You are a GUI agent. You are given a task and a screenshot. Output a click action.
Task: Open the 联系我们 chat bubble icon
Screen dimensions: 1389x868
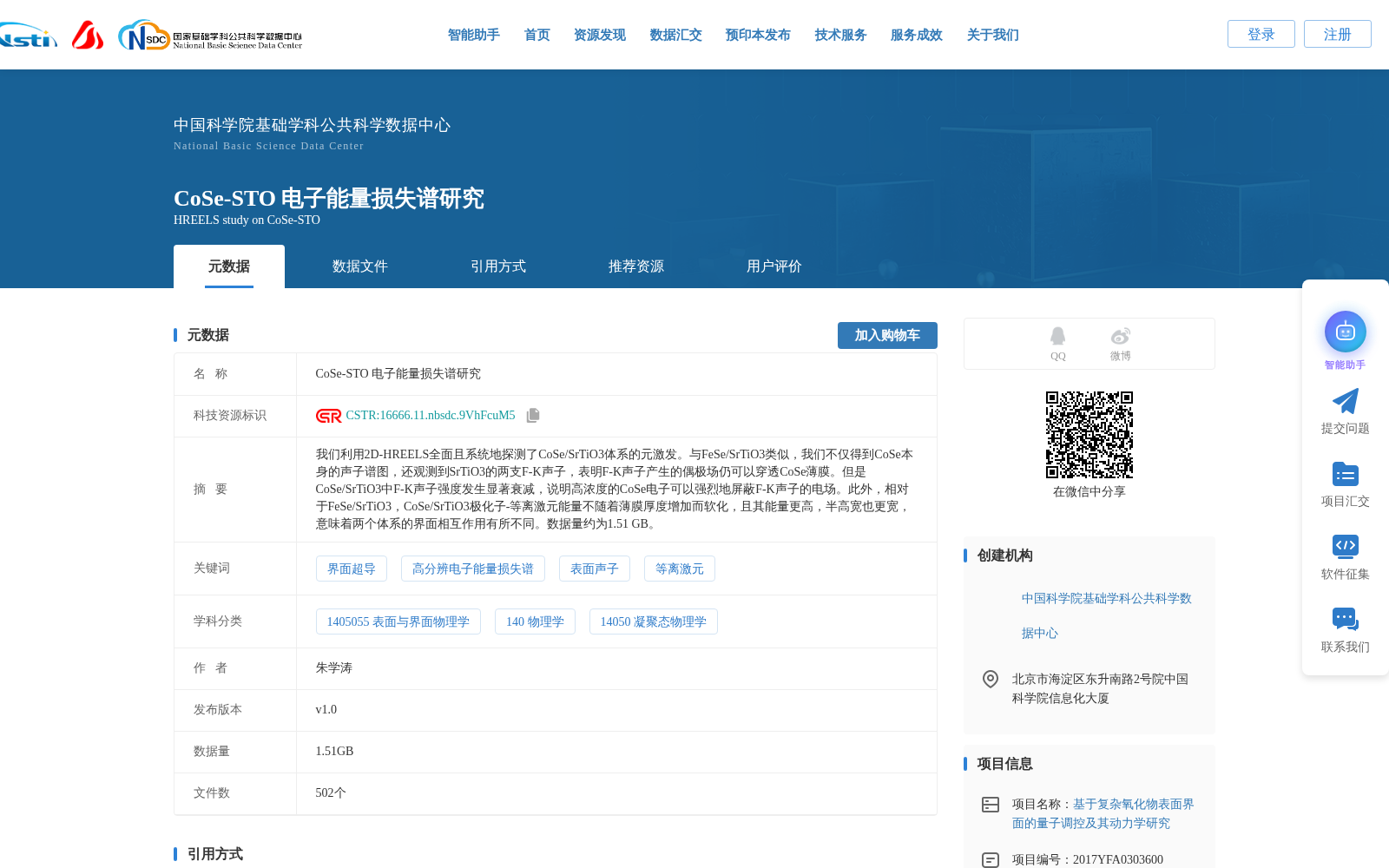point(1345,619)
